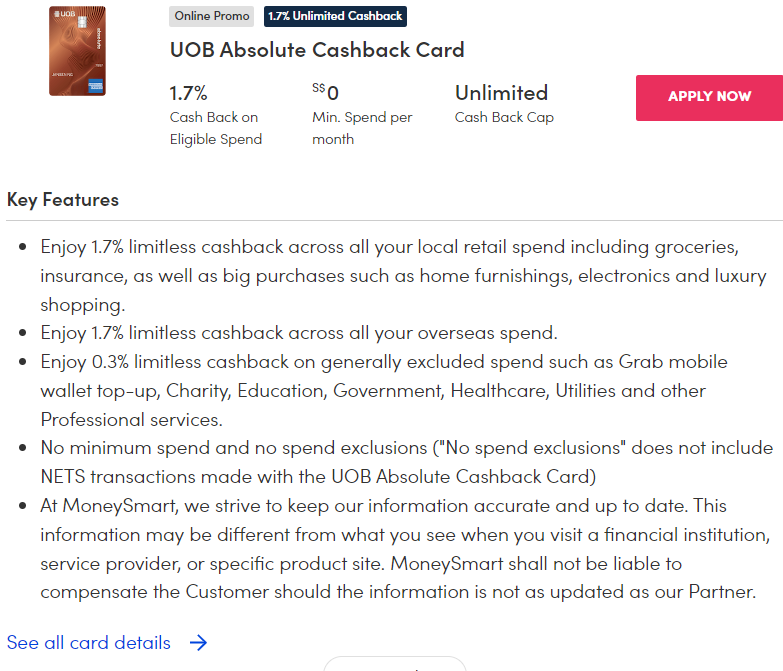Click the Key Features heading

(63, 200)
